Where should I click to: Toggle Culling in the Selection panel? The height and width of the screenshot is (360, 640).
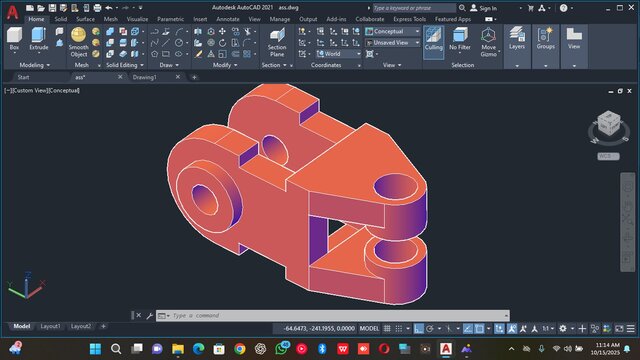tap(433, 42)
